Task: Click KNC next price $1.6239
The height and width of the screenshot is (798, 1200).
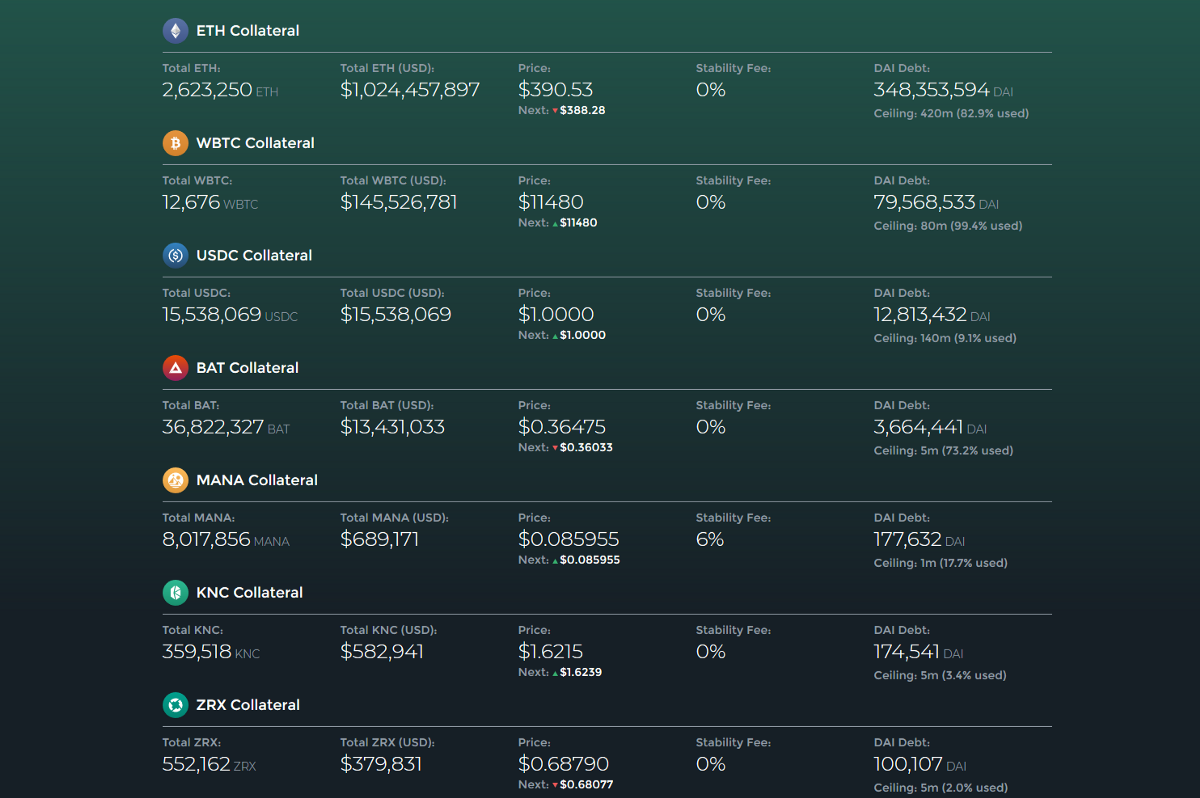Action: (x=581, y=672)
